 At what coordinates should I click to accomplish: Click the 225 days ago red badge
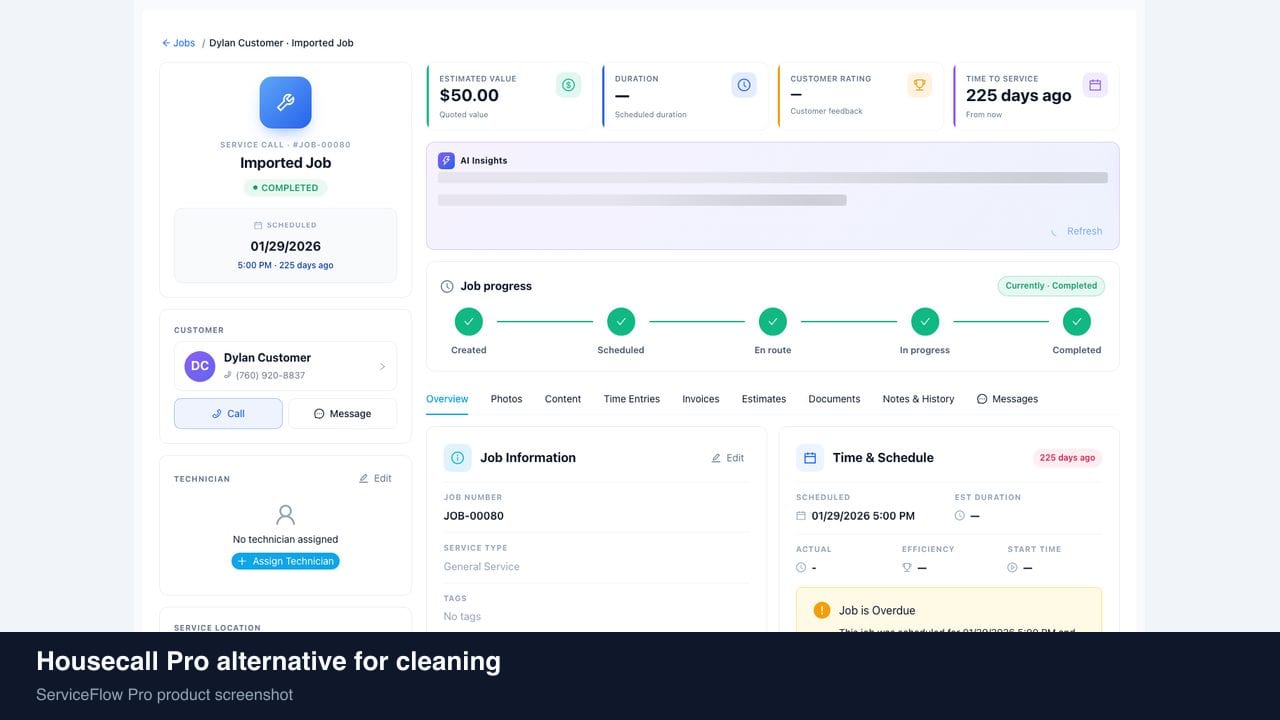click(x=1067, y=458)
